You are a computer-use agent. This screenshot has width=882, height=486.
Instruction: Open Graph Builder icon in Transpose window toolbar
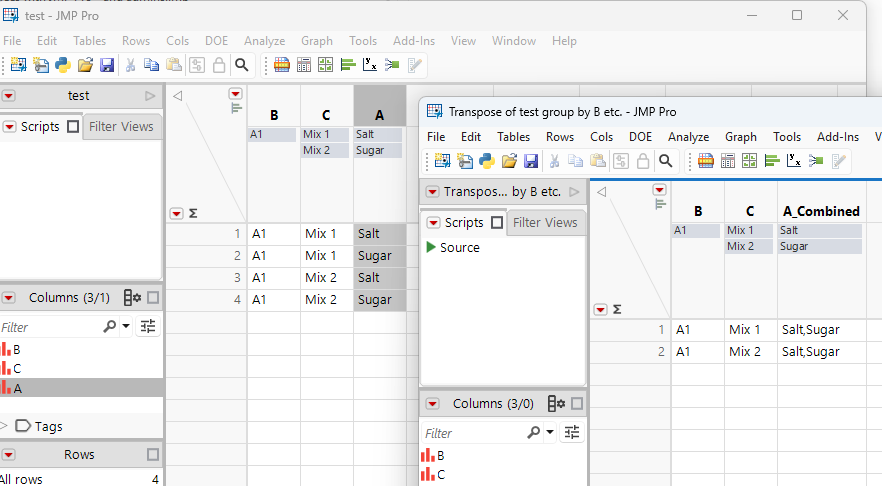point(750,161)
